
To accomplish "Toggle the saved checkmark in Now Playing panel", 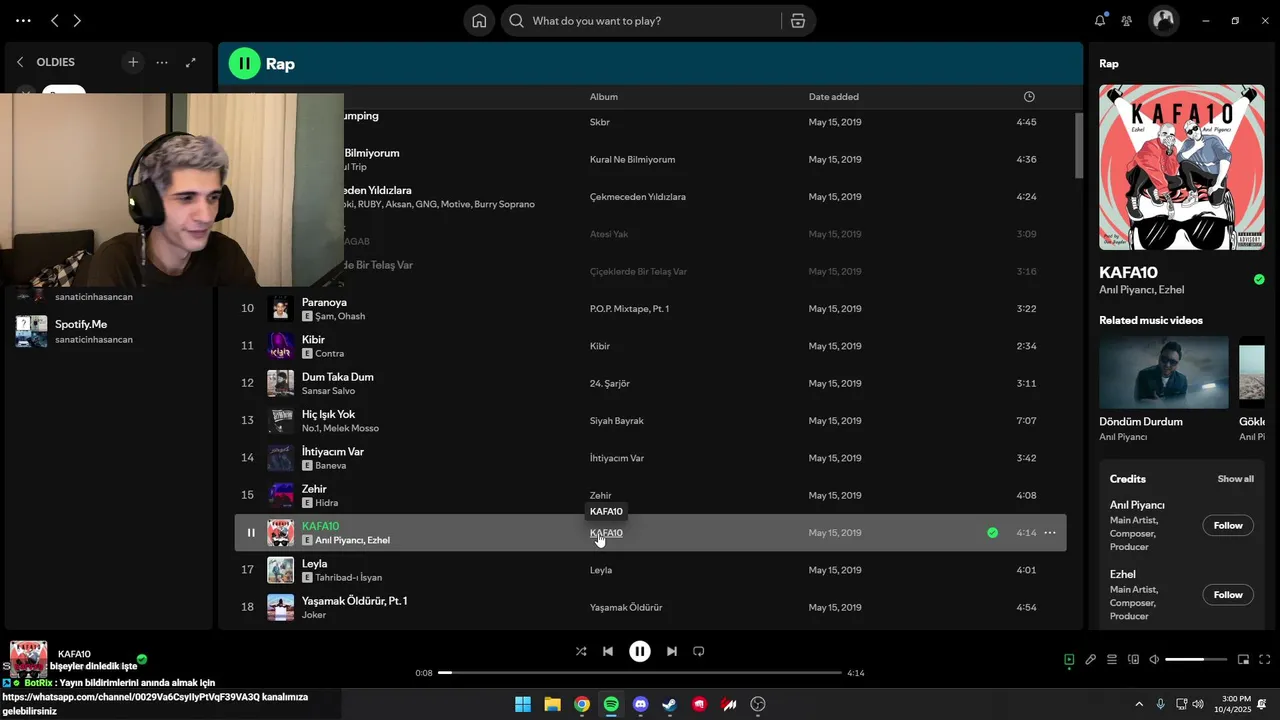I will pyautogui.click(x=1259, y=280).
